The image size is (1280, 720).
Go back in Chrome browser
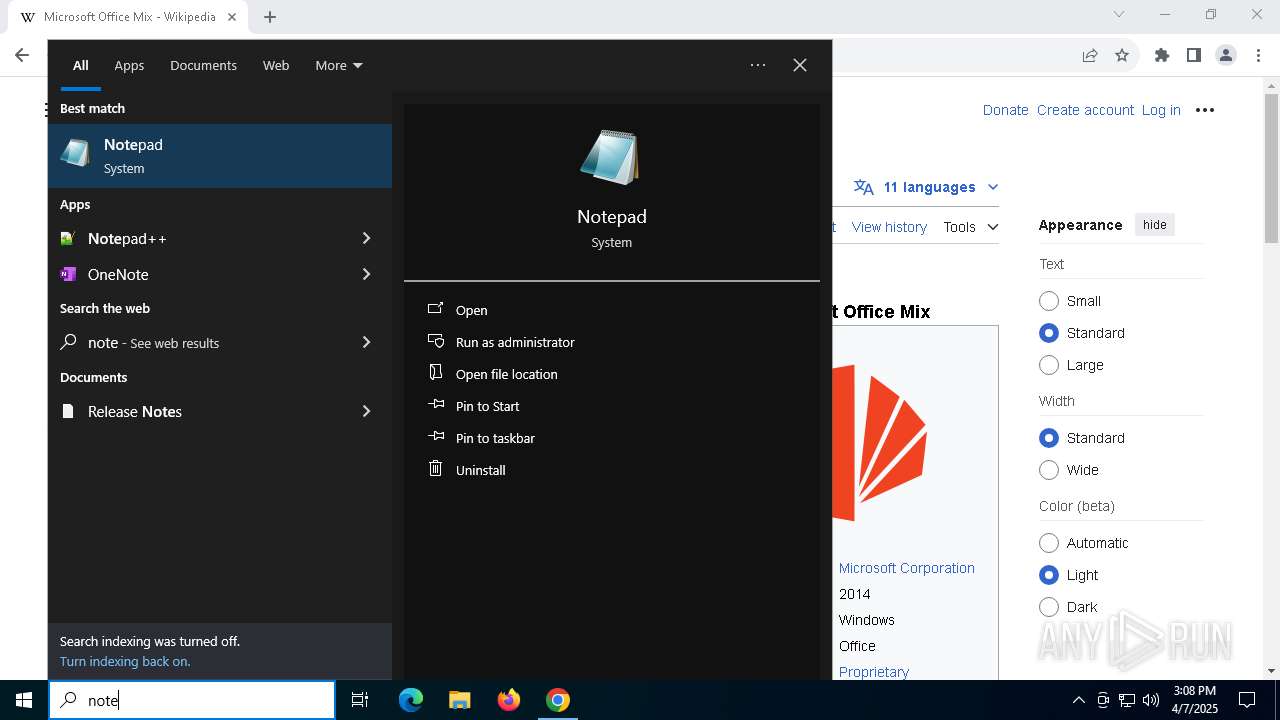tap(22, 55)
